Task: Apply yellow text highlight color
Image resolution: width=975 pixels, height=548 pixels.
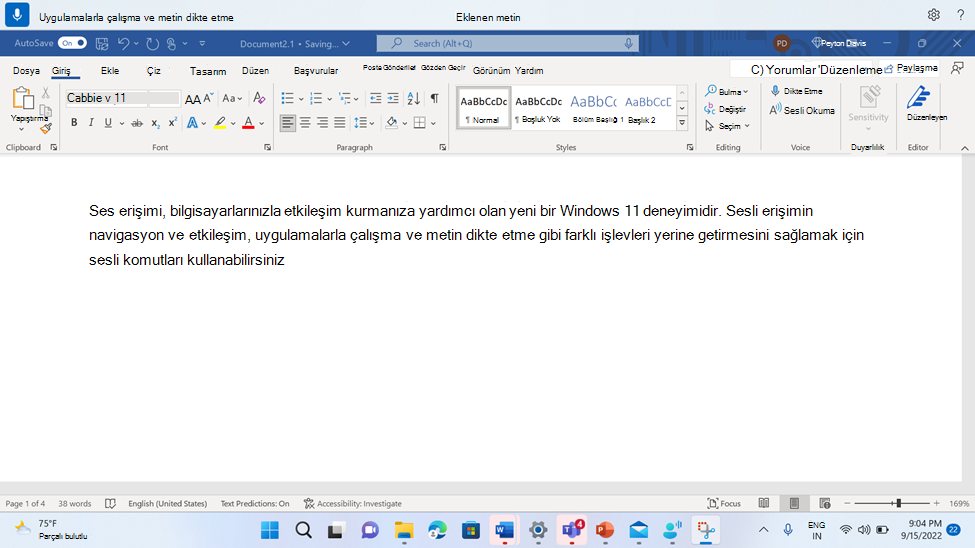Action: point(220,123)
